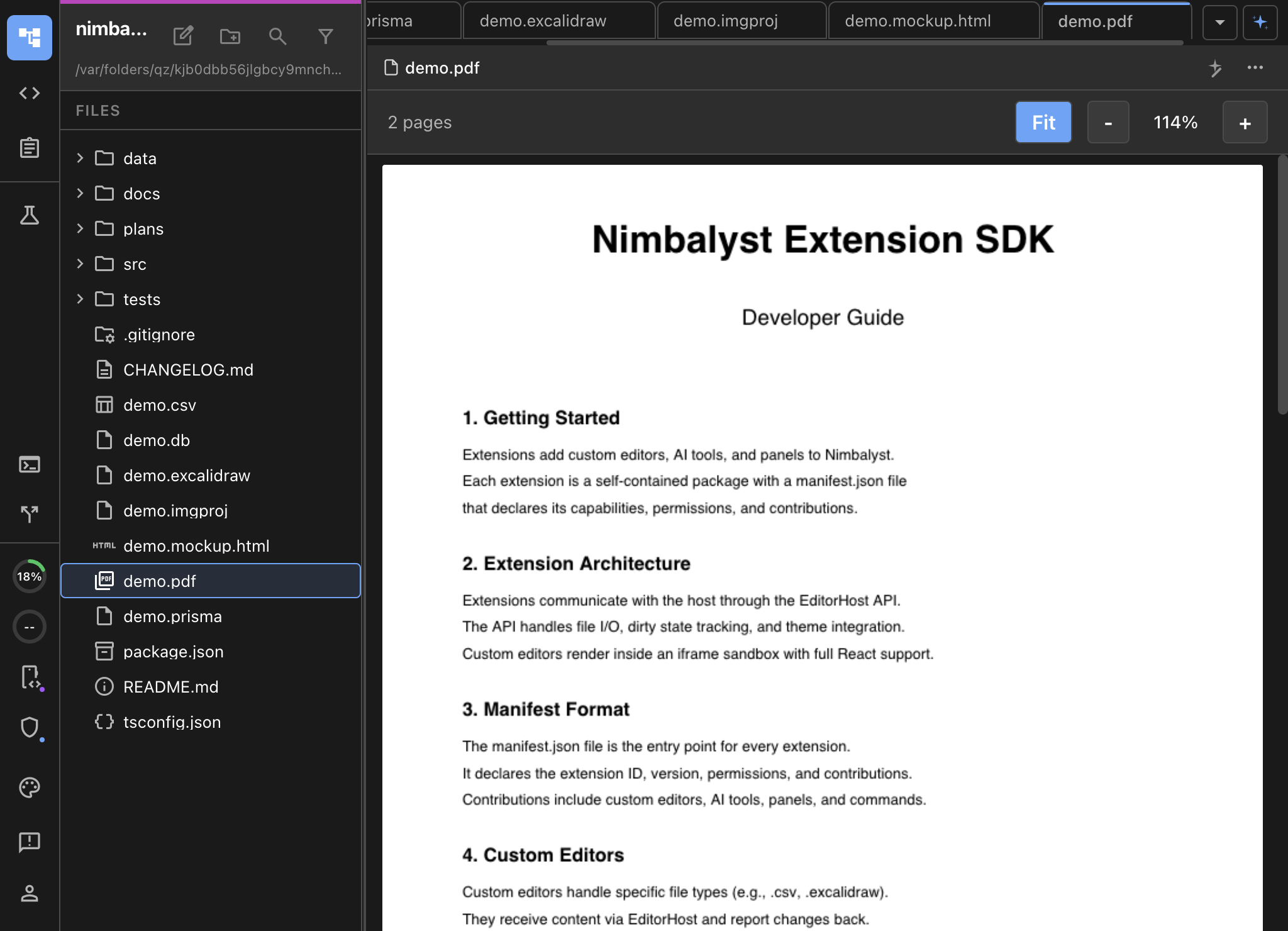Open the tab overflow dropdown arrow

tap(1219, 21)
